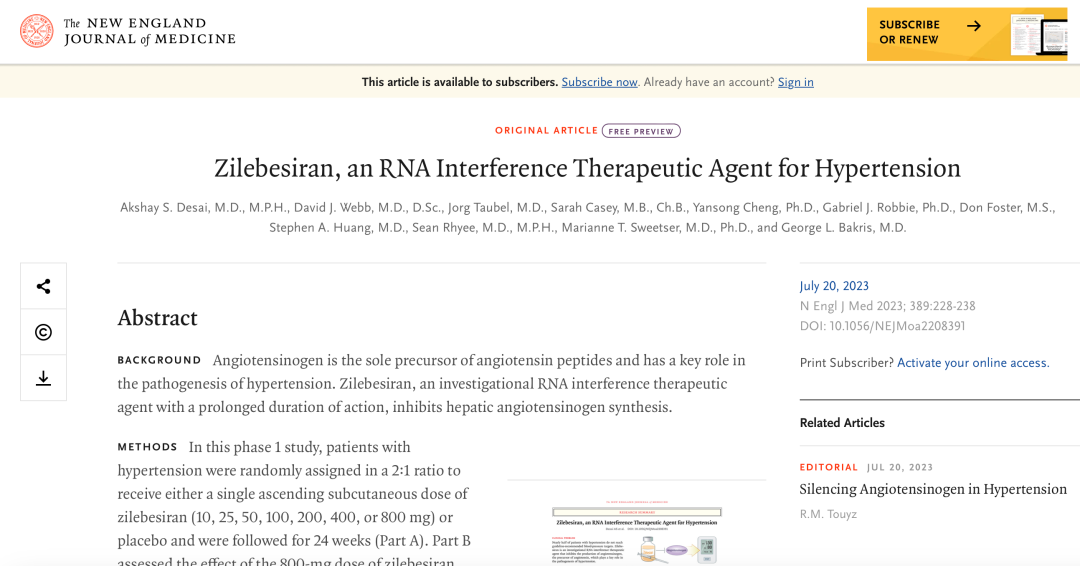Image resolution: width=1080 pixels, height=566 pixels.
Task: Click the DOI 10.1056/NEJMoa2208391 text
Action: point(882,326)
